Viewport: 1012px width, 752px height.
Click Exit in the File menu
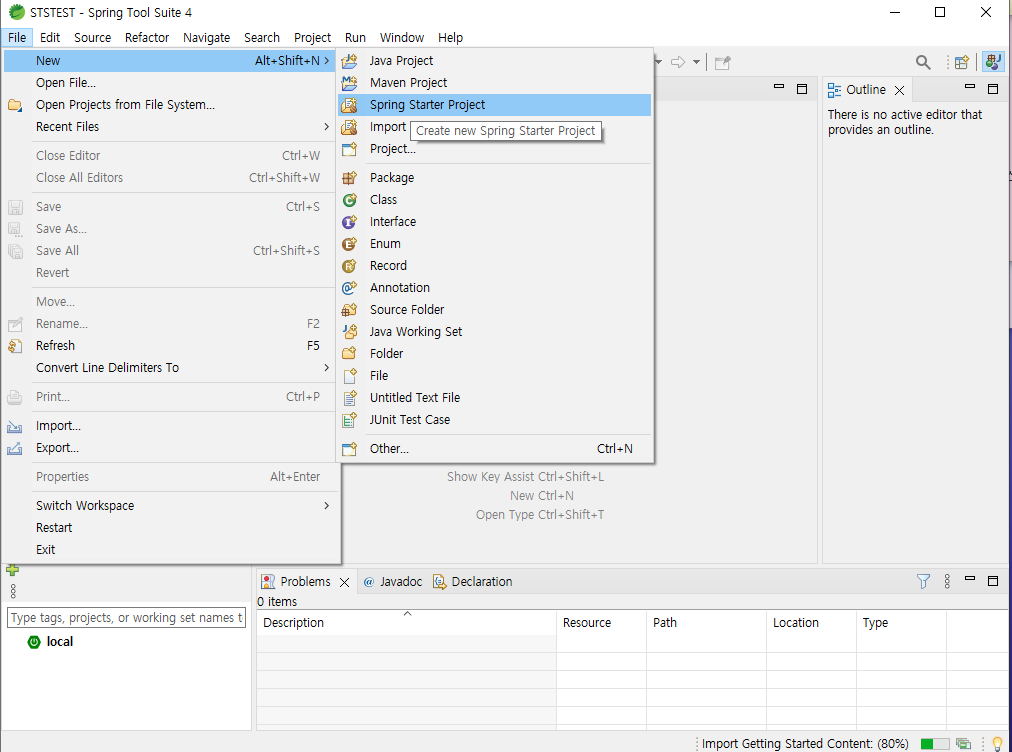pos(171,549)
